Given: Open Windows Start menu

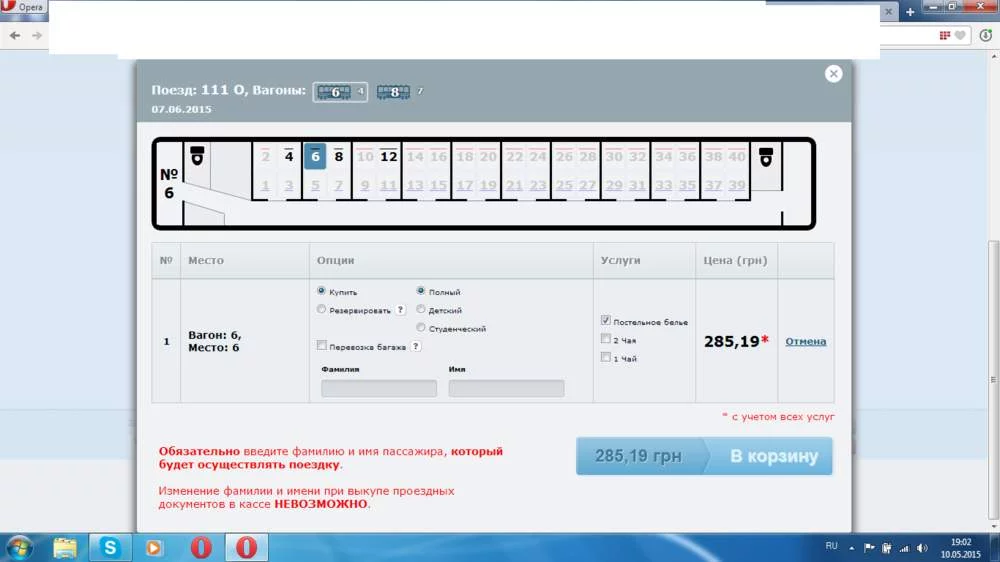Looking at the screenshot, I should click(x=18, y=548).
